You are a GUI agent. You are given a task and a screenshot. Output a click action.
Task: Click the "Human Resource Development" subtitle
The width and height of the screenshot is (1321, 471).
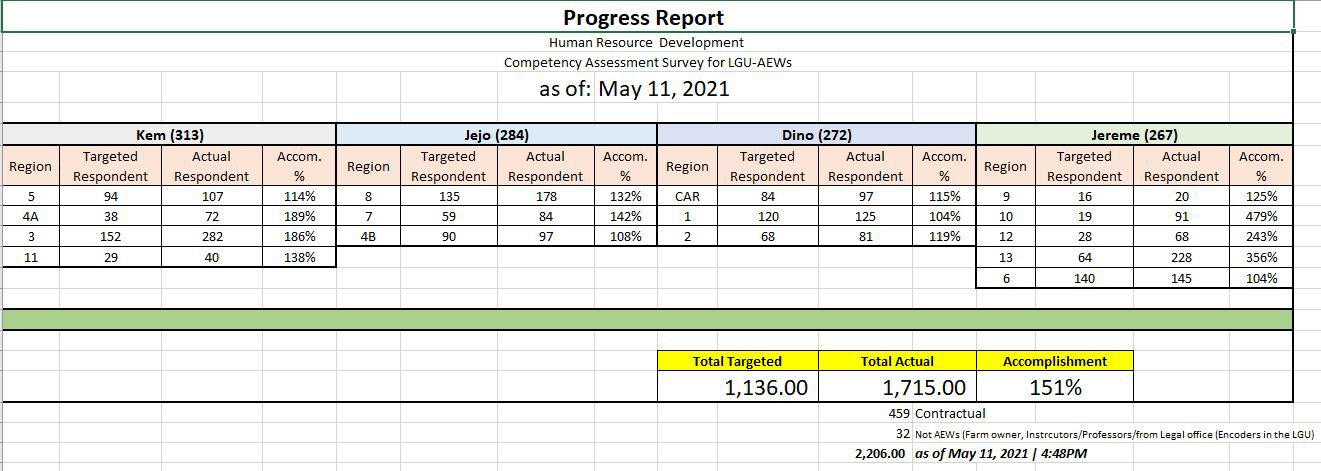coord(646,42)
